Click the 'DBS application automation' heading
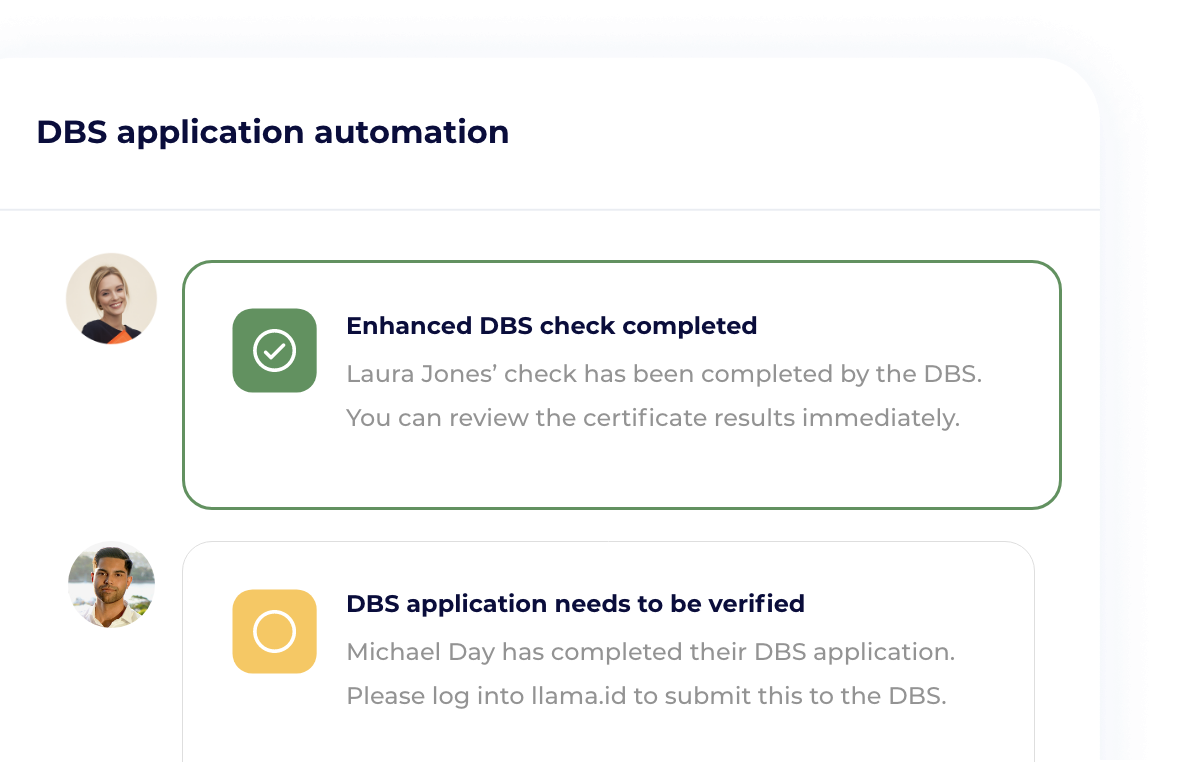This screenshot has width=1196, height=762. pyautogui.click(x=272, y=133)
